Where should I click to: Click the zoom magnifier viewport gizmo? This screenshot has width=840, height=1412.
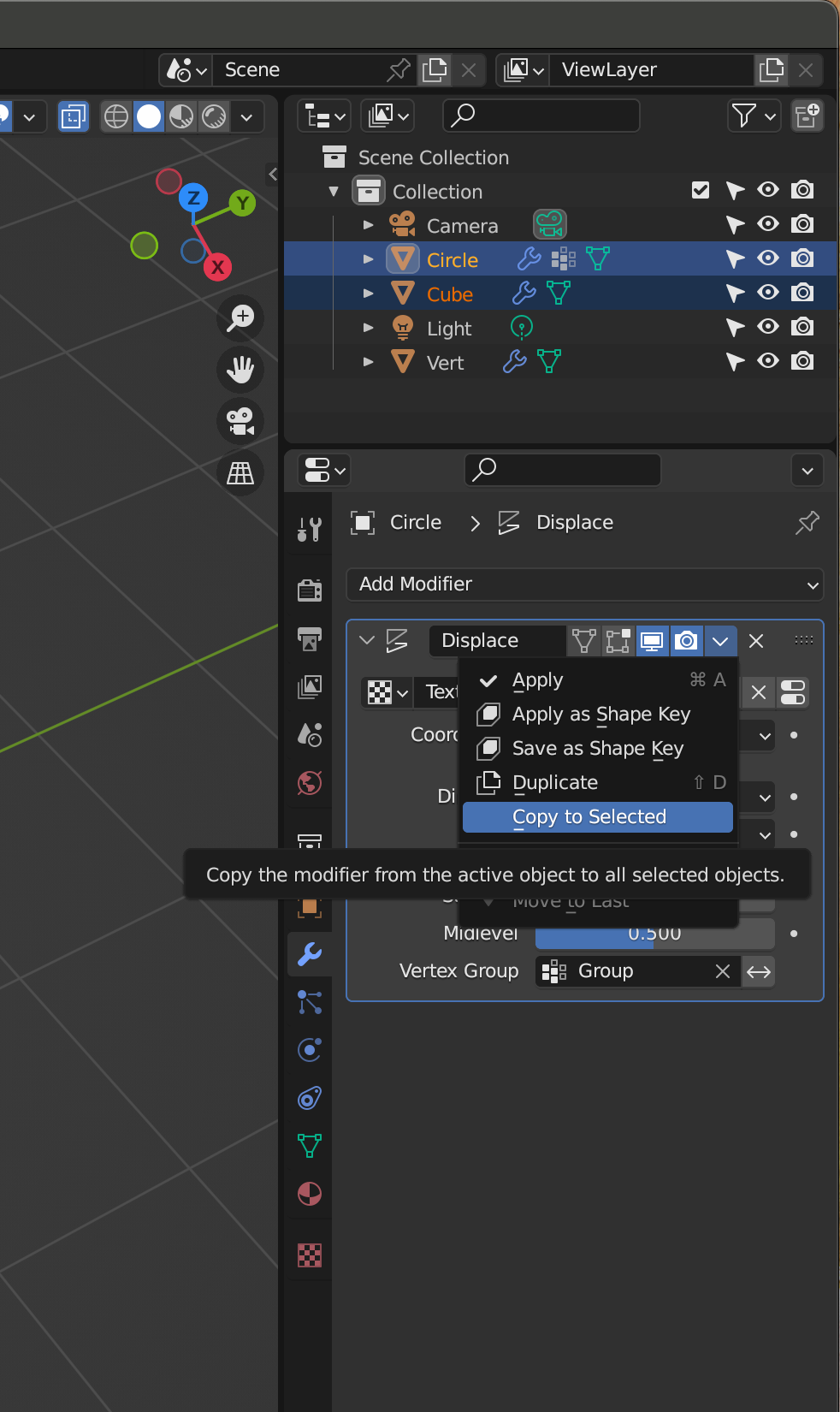point(240,318)
